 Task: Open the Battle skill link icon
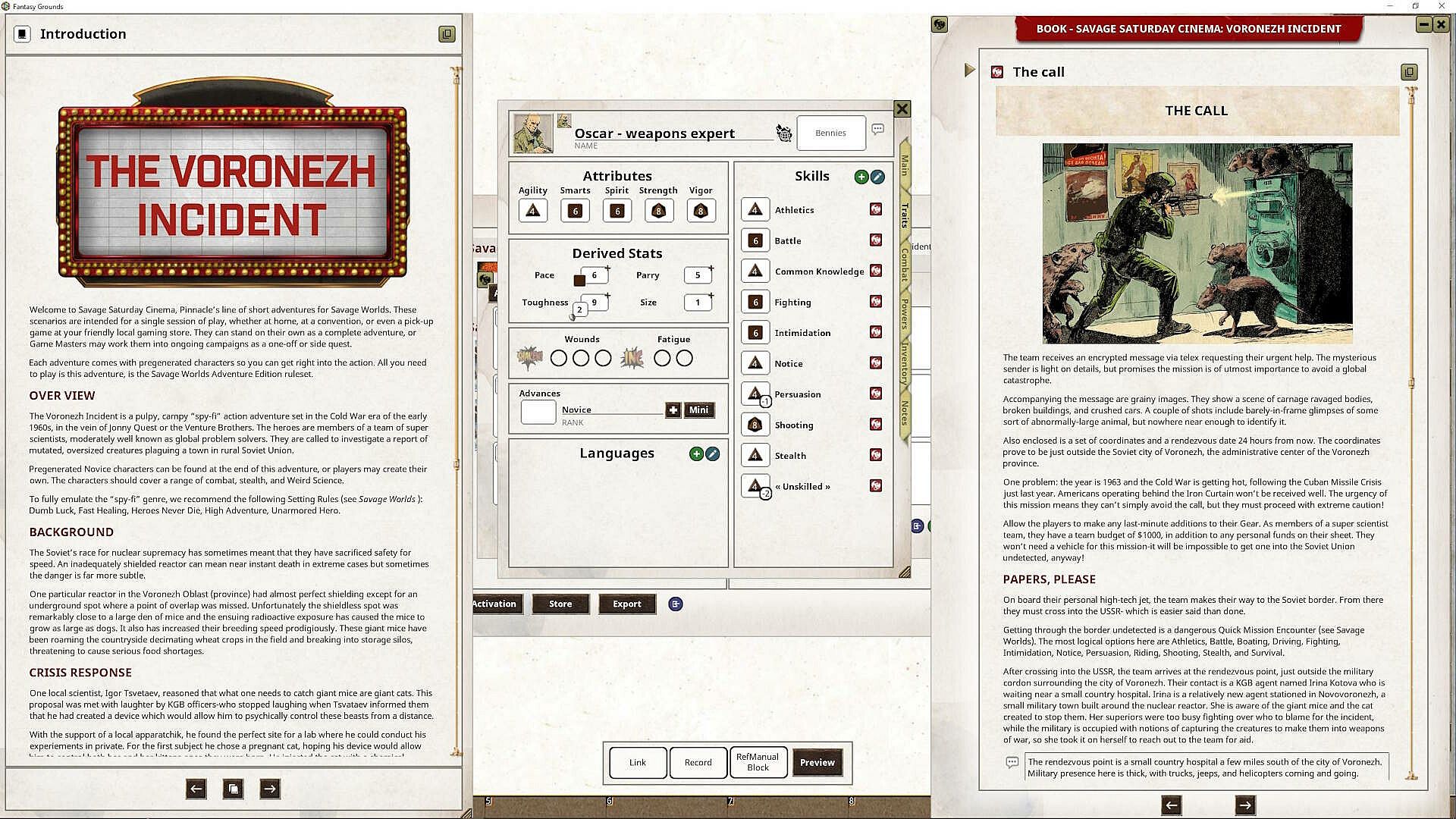[x=876, y=240]
